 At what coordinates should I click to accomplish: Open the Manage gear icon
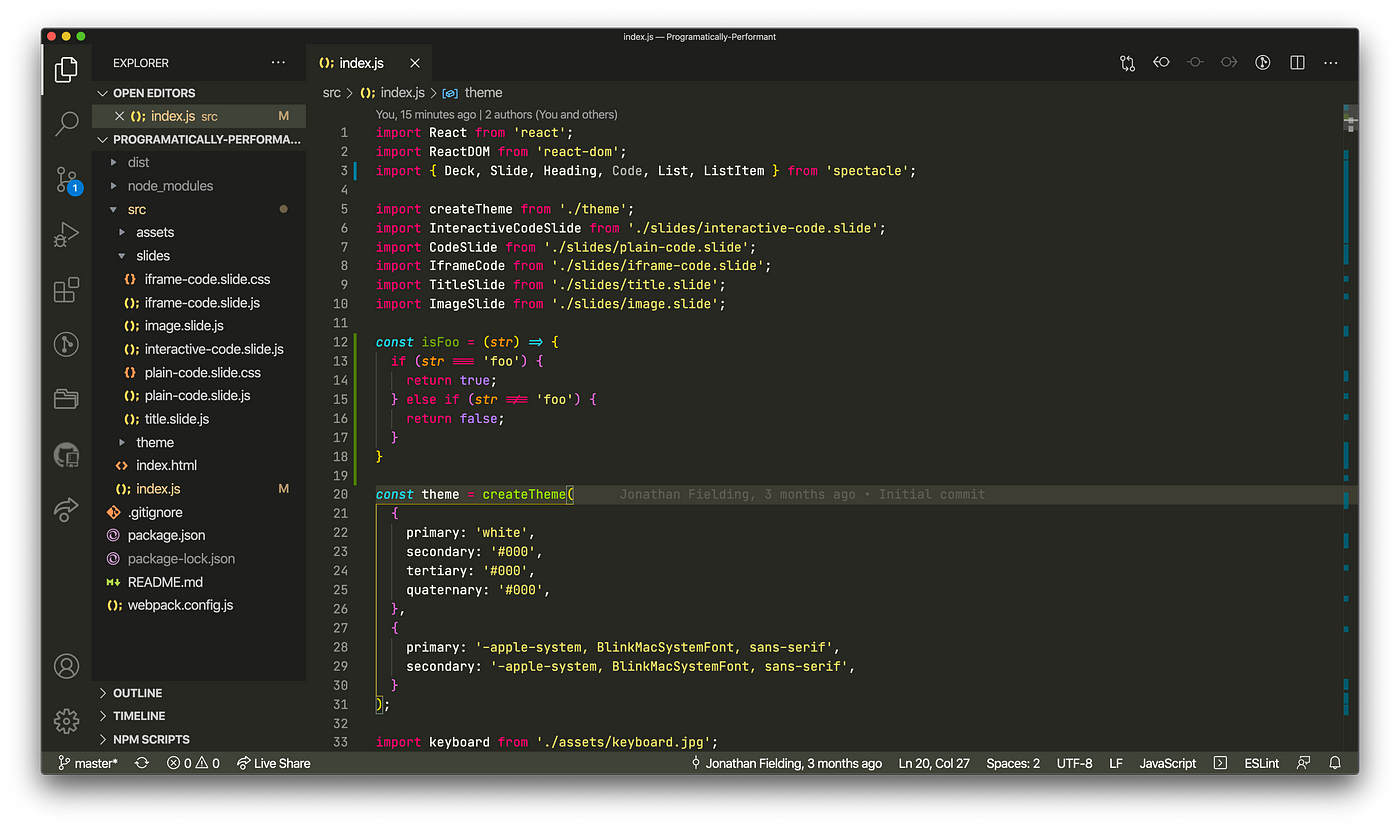pyautogui.click(x=66, y=720)
